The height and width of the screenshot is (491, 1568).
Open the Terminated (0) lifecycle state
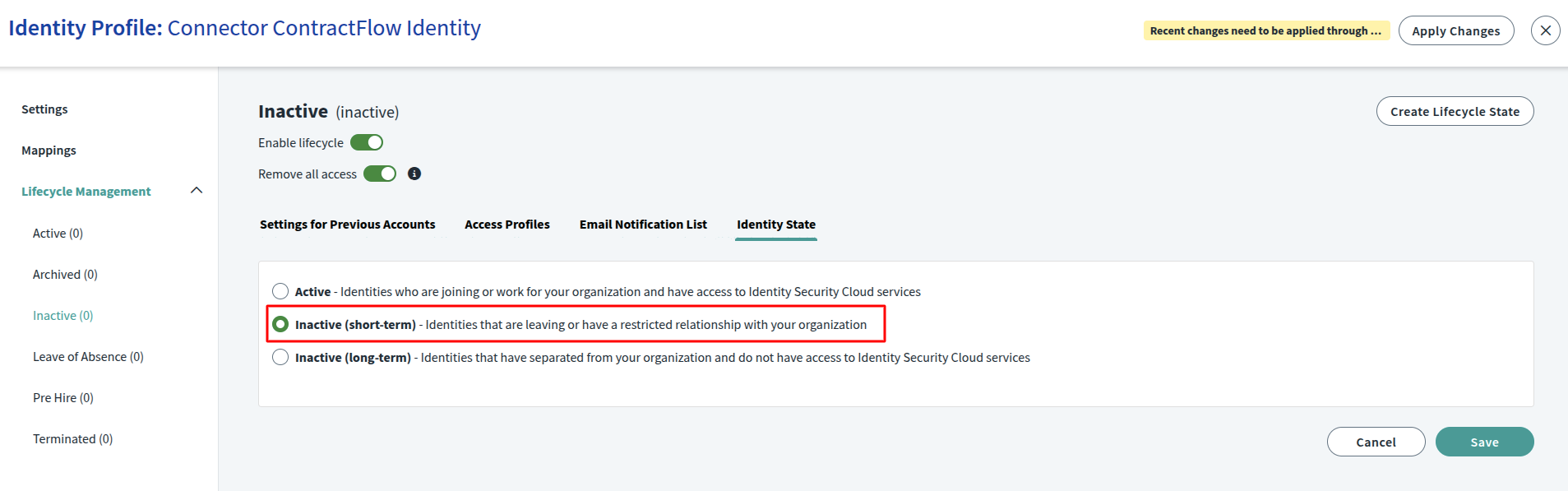(72, 439)
